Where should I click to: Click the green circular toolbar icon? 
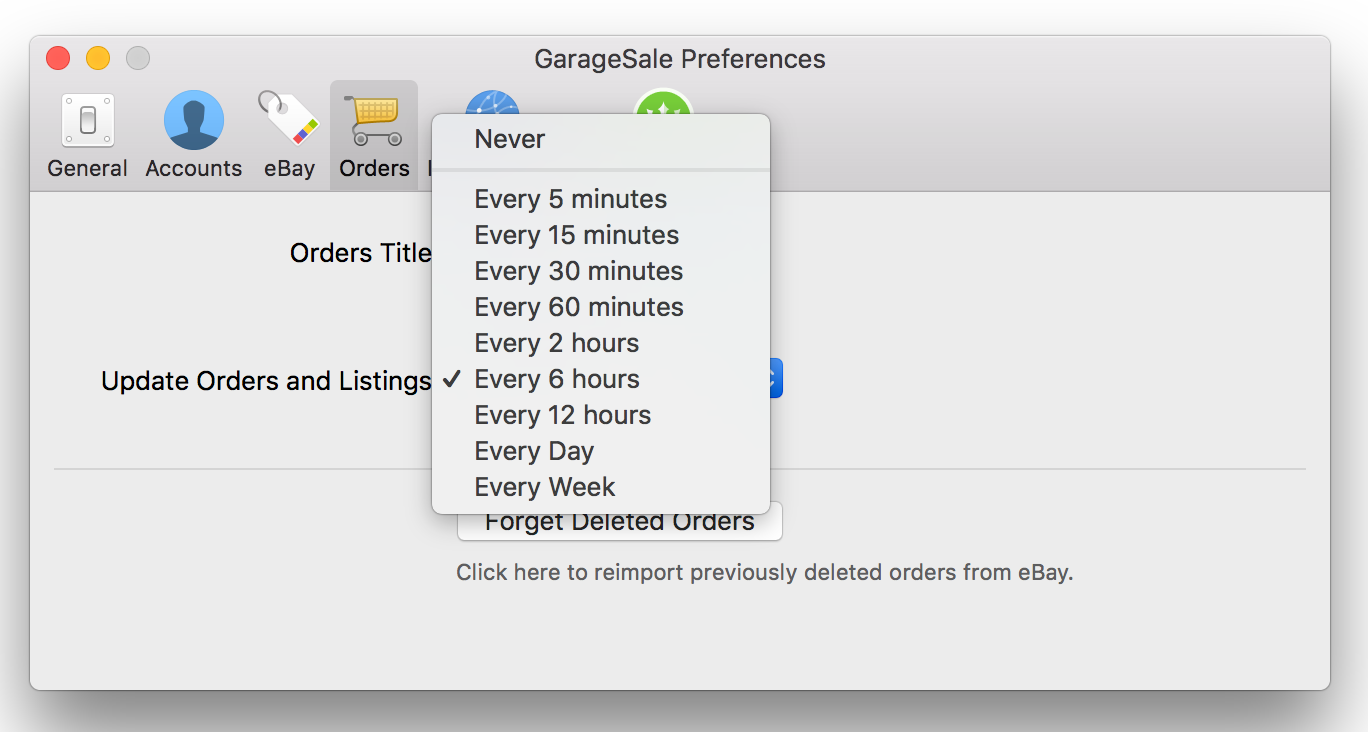(x=663, y=102)
